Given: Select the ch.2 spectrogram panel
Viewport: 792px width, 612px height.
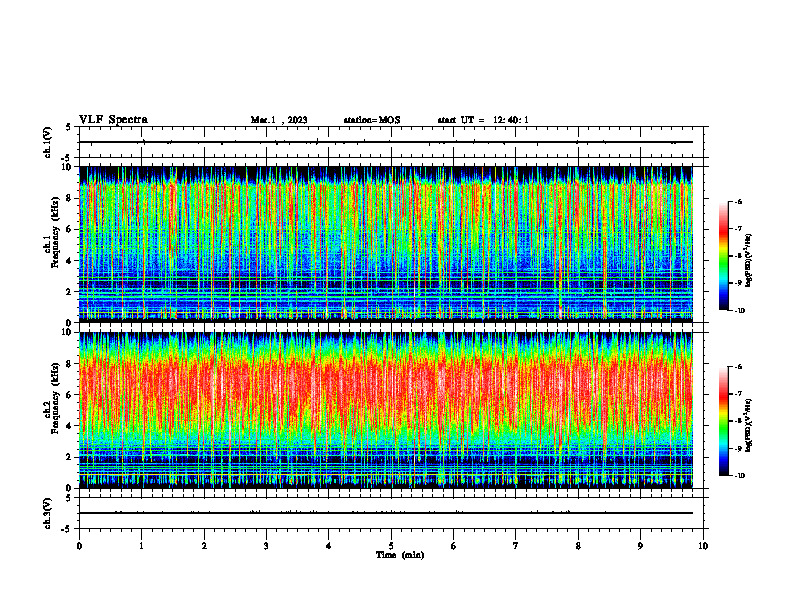Looking at the screenshot, I should (386, 410).
